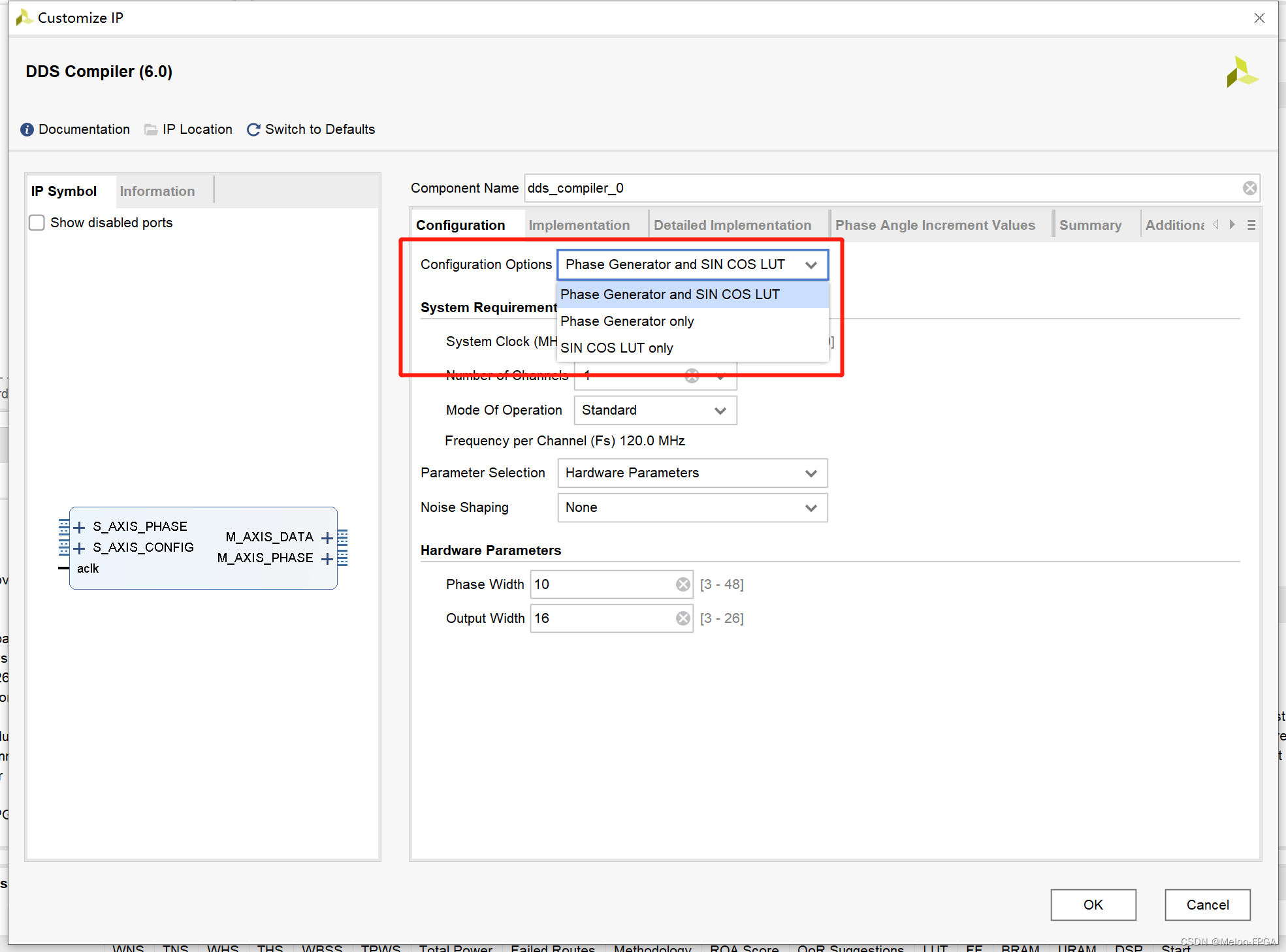
Task: Click Switch to Defaults
Action: (320, 129)
